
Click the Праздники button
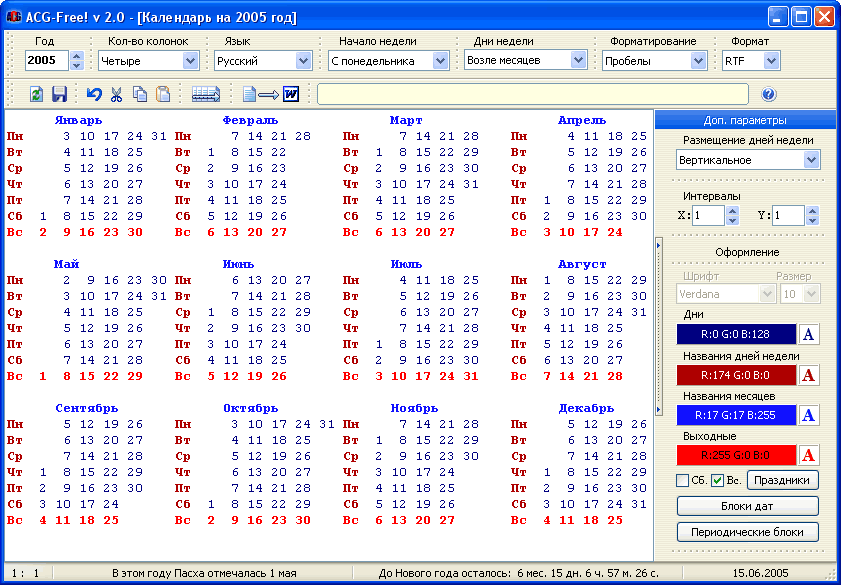coord(783,481)
